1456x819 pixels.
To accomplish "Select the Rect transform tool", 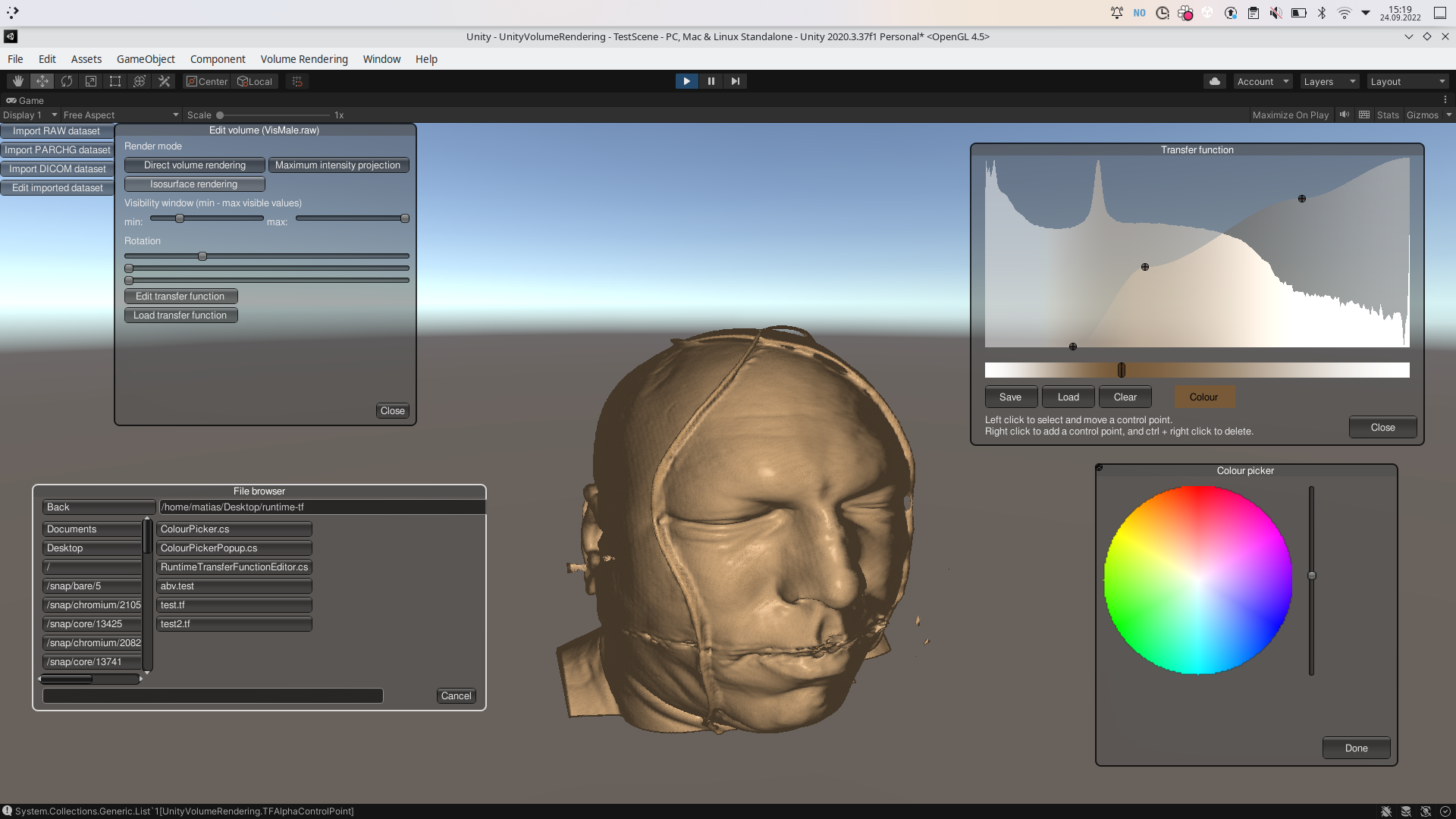I will click(x=115, y=81).
